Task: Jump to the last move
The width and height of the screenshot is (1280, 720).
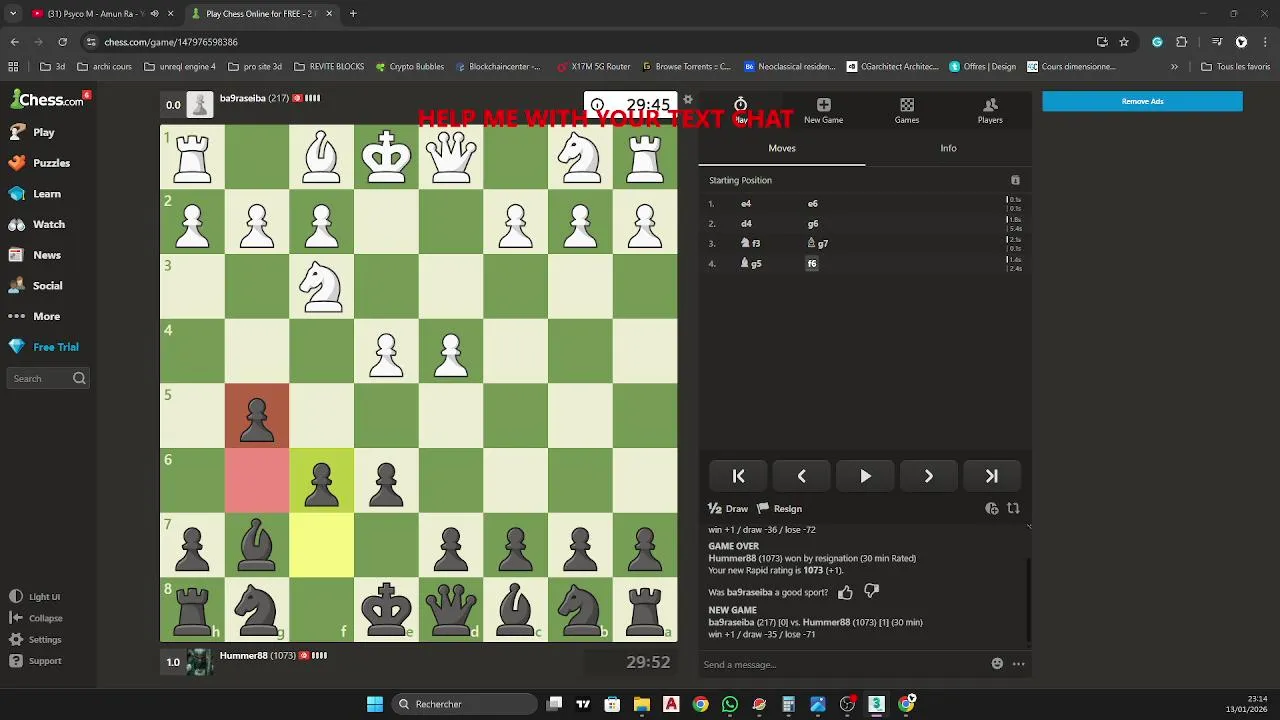Action: click(991, 476)
